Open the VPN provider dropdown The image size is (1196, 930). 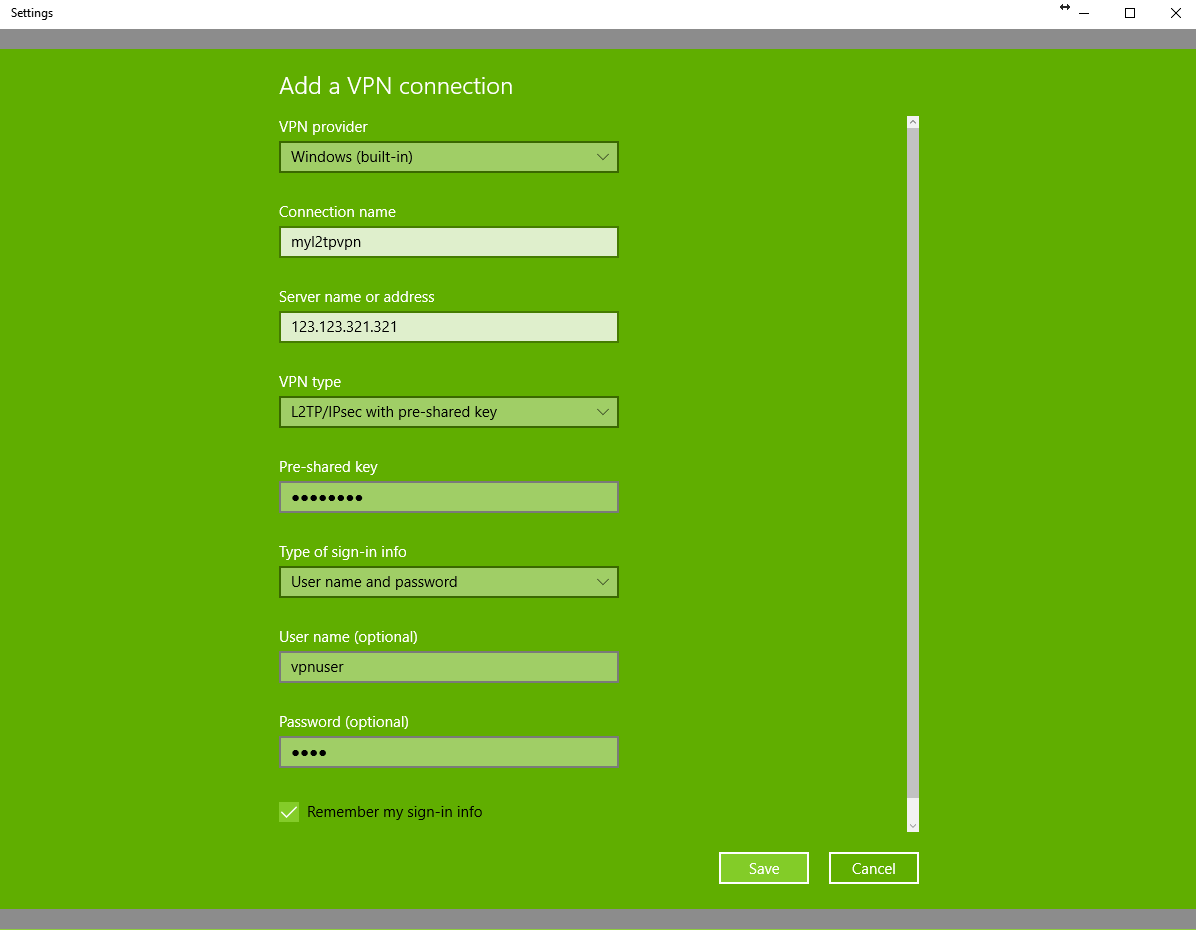click(448, 157)
